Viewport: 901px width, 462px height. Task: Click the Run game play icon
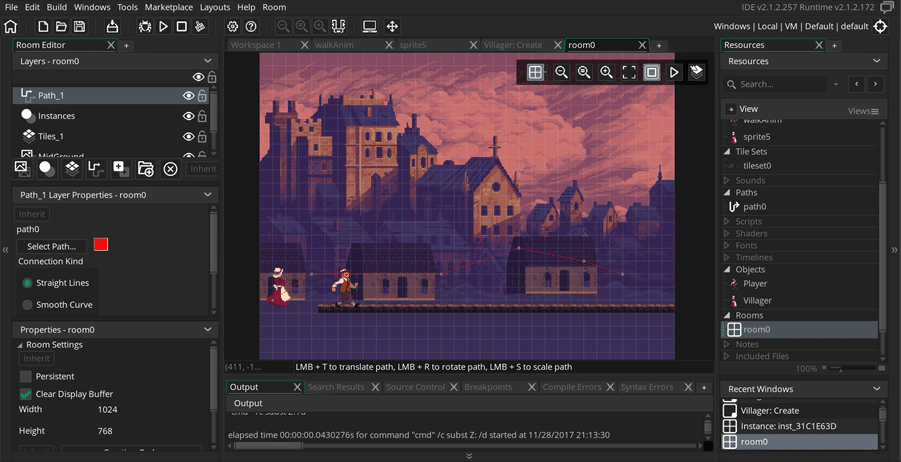tap(163, 26)
